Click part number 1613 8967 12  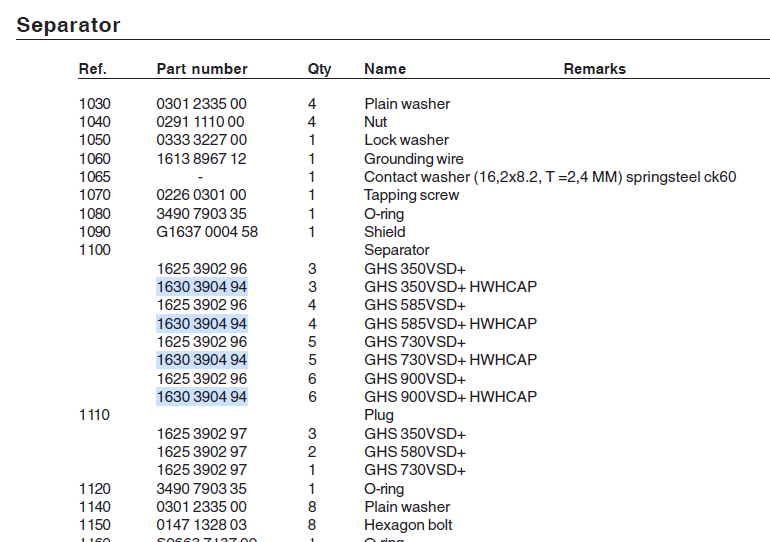click(201, 159)
